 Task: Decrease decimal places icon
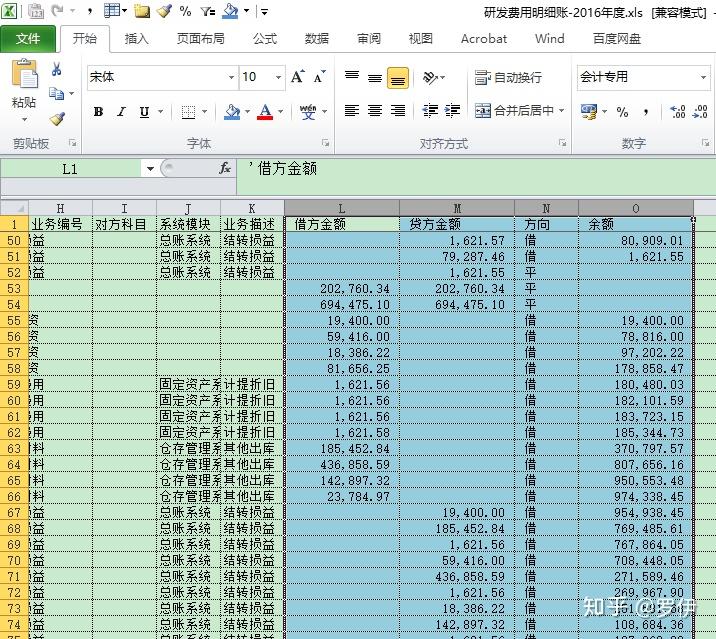700,111
